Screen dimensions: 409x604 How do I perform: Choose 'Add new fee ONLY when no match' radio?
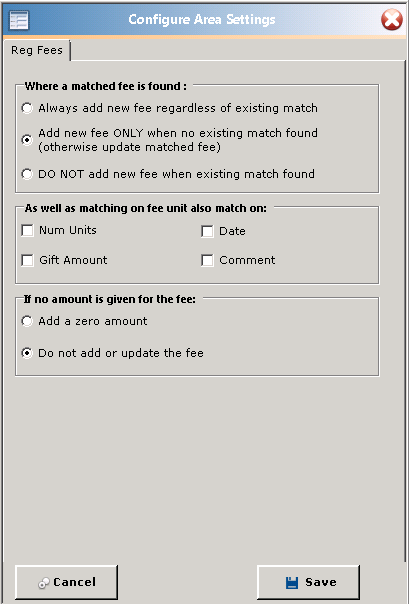click(x=27, y=140)
